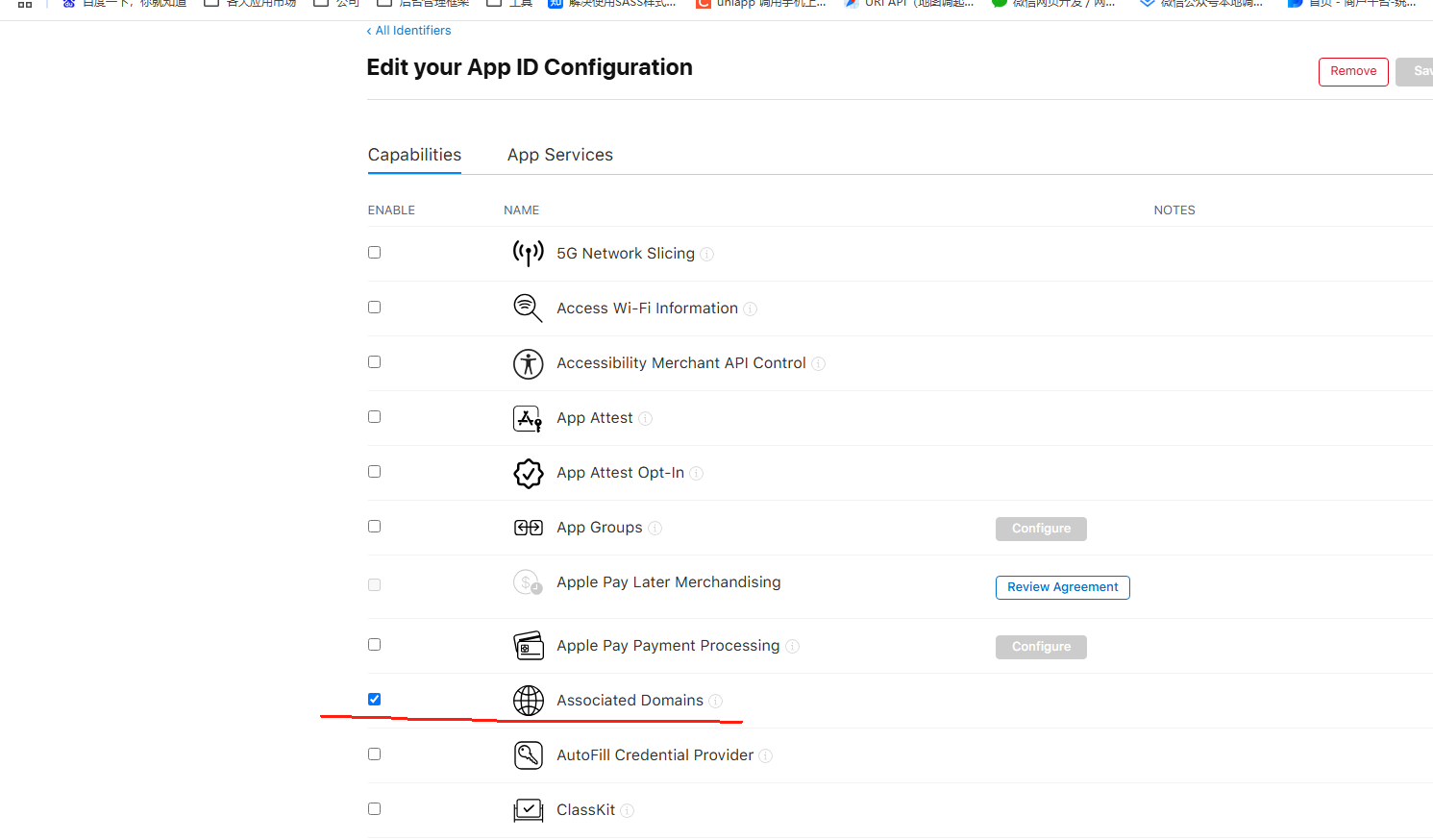Click the 5G Network Slicing antenna icon
The image size is (1433, 840).
point(528,253)
